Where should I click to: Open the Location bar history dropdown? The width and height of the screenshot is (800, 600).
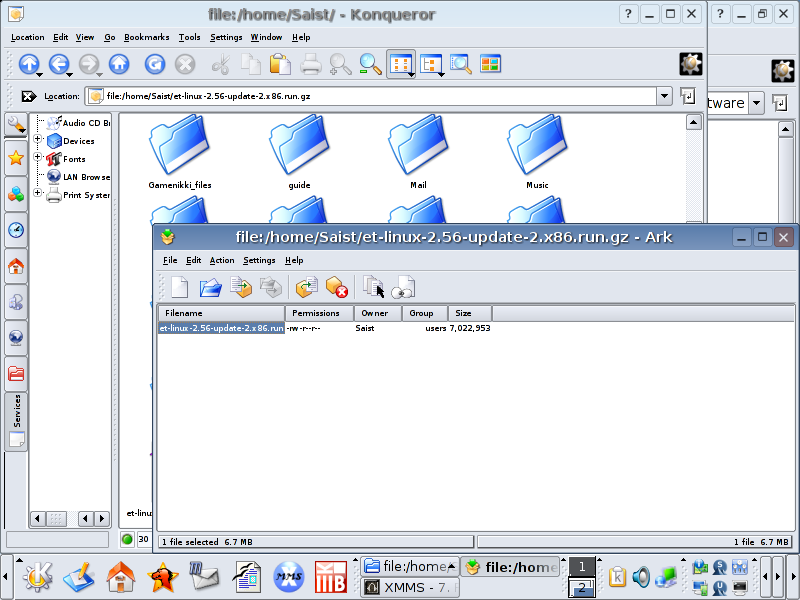click(x=664, y=96)
